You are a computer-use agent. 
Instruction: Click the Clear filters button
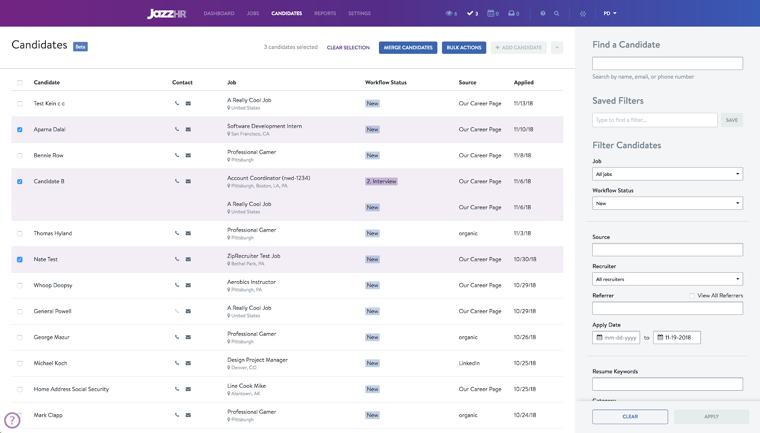click(630, 417)
